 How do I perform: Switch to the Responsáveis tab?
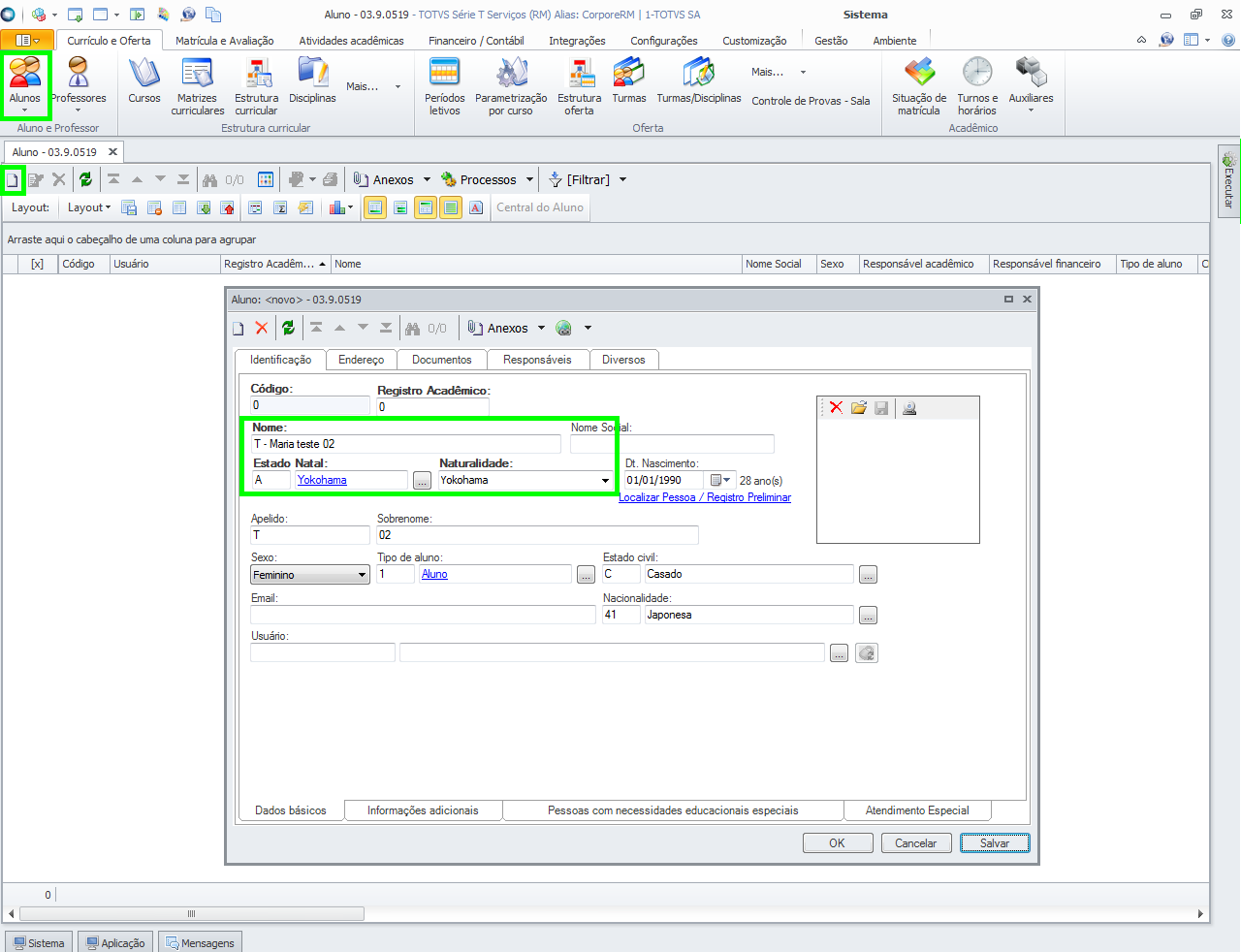(537, 360)
